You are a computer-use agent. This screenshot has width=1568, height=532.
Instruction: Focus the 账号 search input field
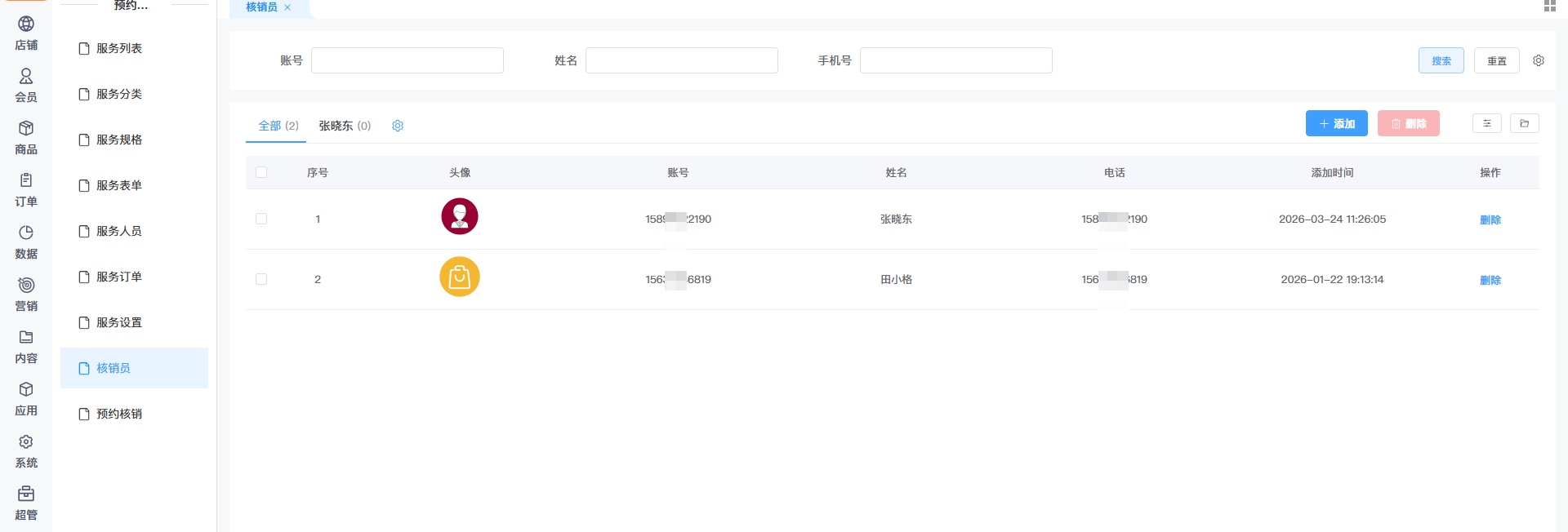[x=408, y=60]
